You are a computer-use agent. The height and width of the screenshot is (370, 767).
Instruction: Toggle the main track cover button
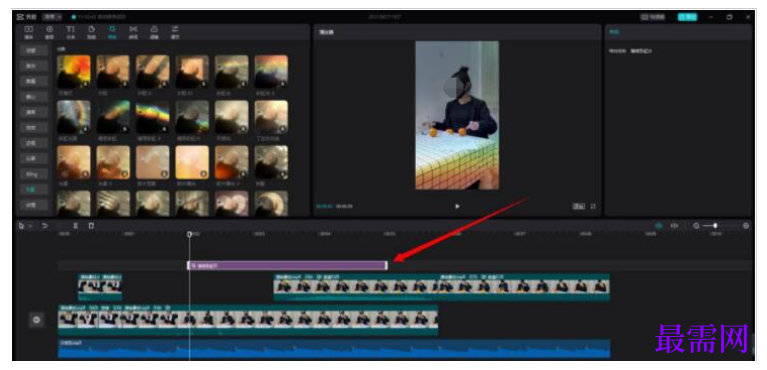(x=36, y=321)
